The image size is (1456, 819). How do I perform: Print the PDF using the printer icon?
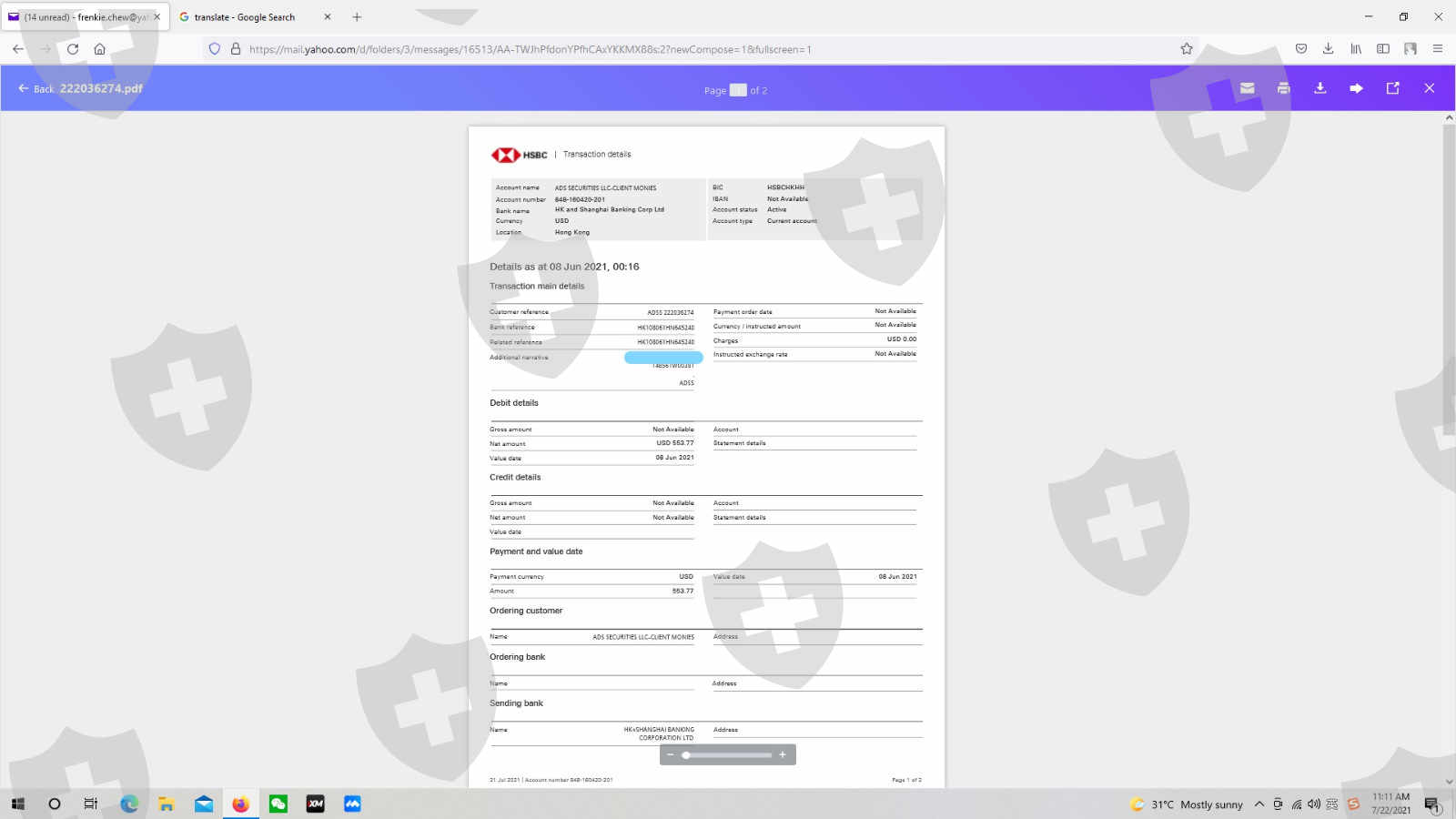pos(1283,88)
